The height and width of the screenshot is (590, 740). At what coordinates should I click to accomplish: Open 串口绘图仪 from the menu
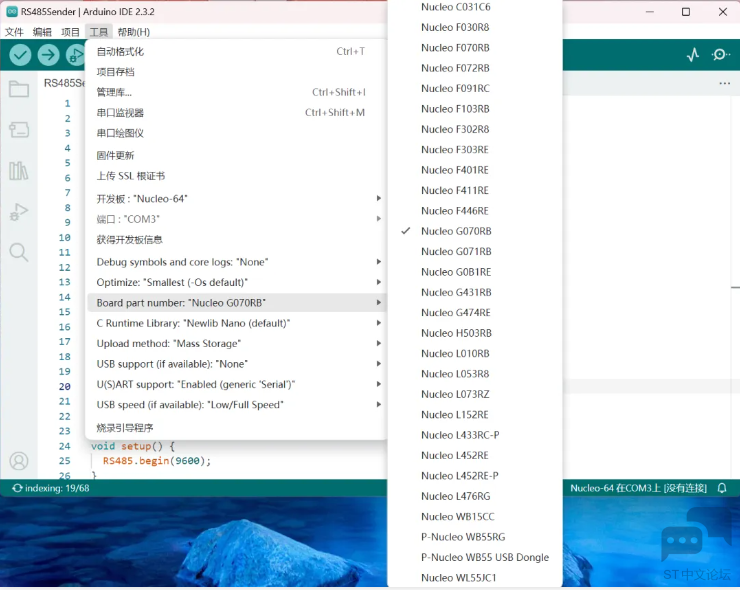point(237,133)
